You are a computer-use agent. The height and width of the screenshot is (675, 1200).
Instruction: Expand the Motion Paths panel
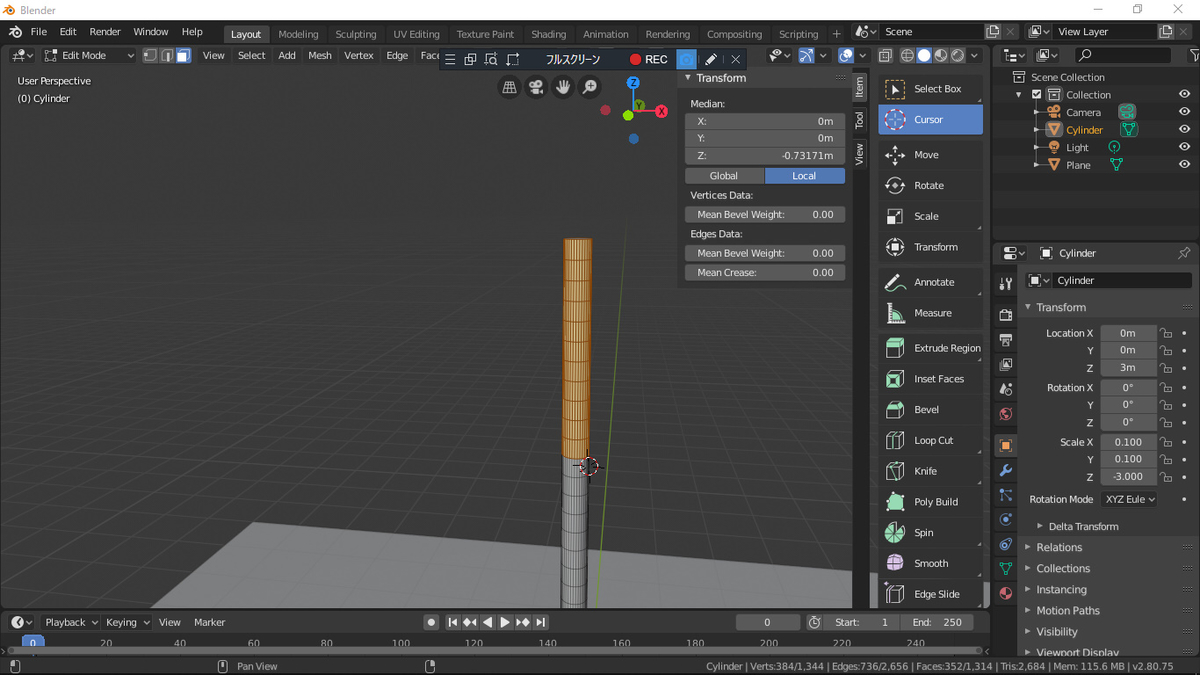click(1067, 611)
